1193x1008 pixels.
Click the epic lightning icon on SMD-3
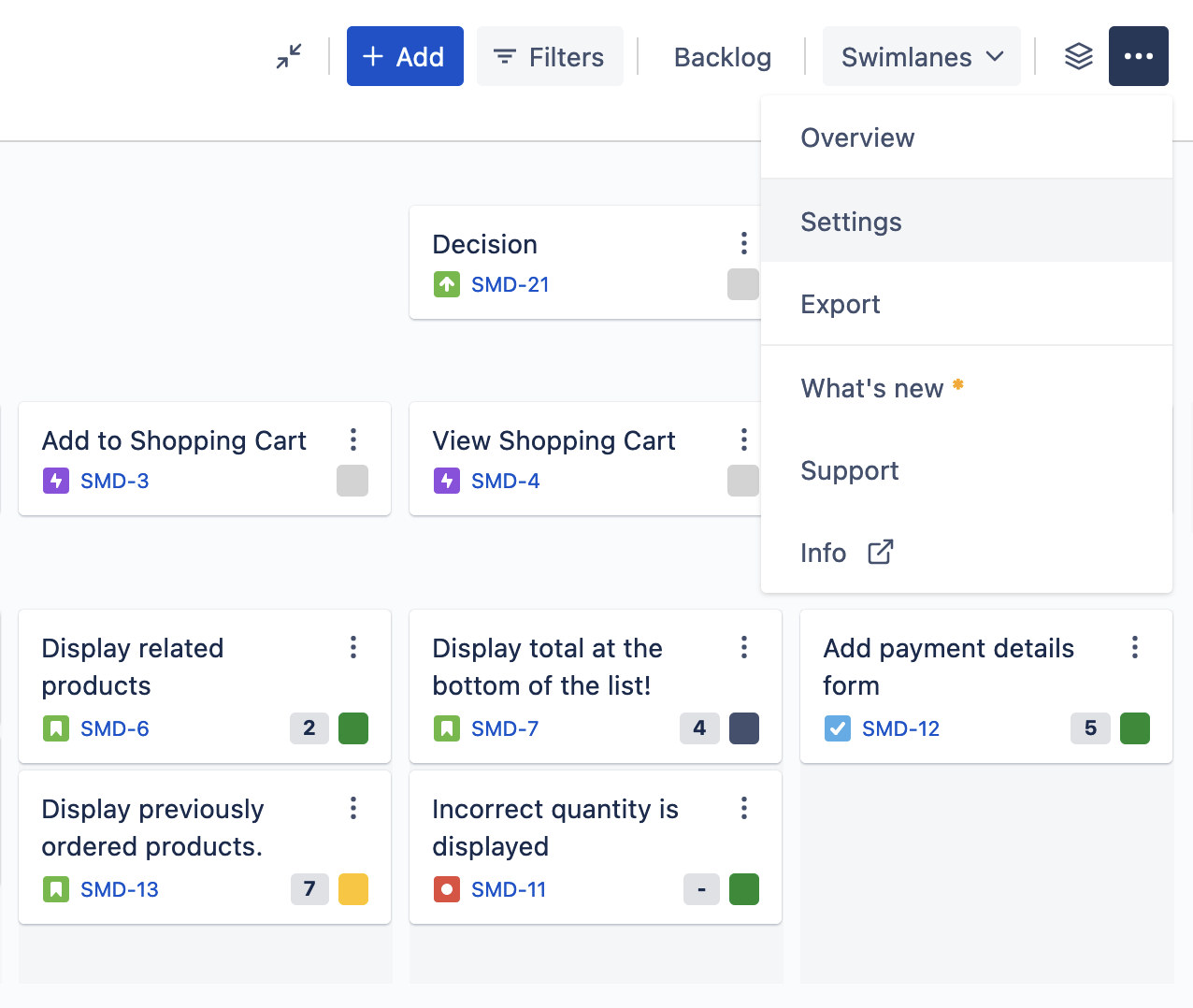[x=55, y=481]
